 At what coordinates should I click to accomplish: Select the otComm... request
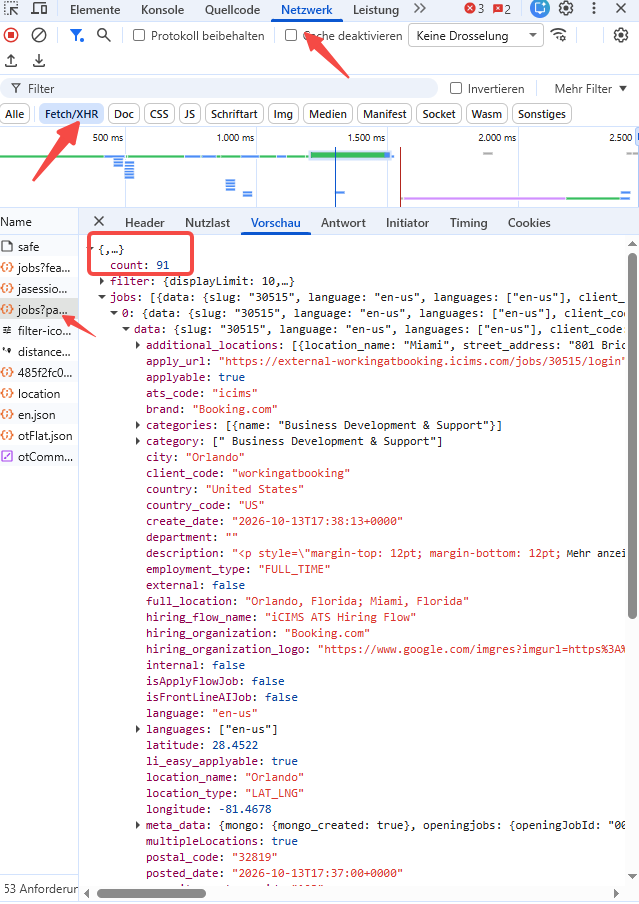tap(39, 457)
